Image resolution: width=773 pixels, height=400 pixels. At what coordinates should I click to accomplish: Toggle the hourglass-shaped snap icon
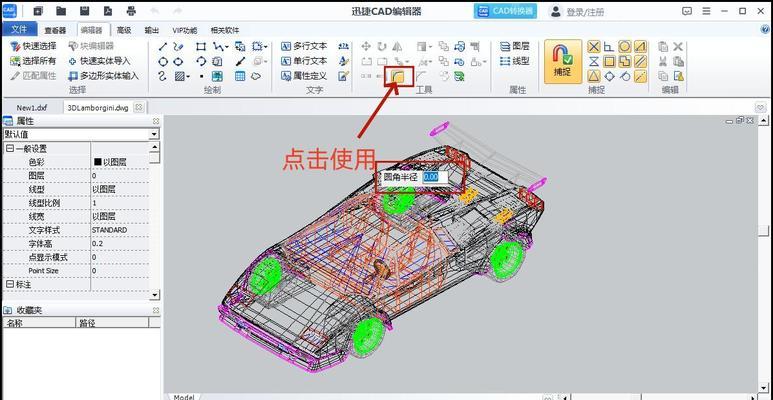(x=594, y=62)
